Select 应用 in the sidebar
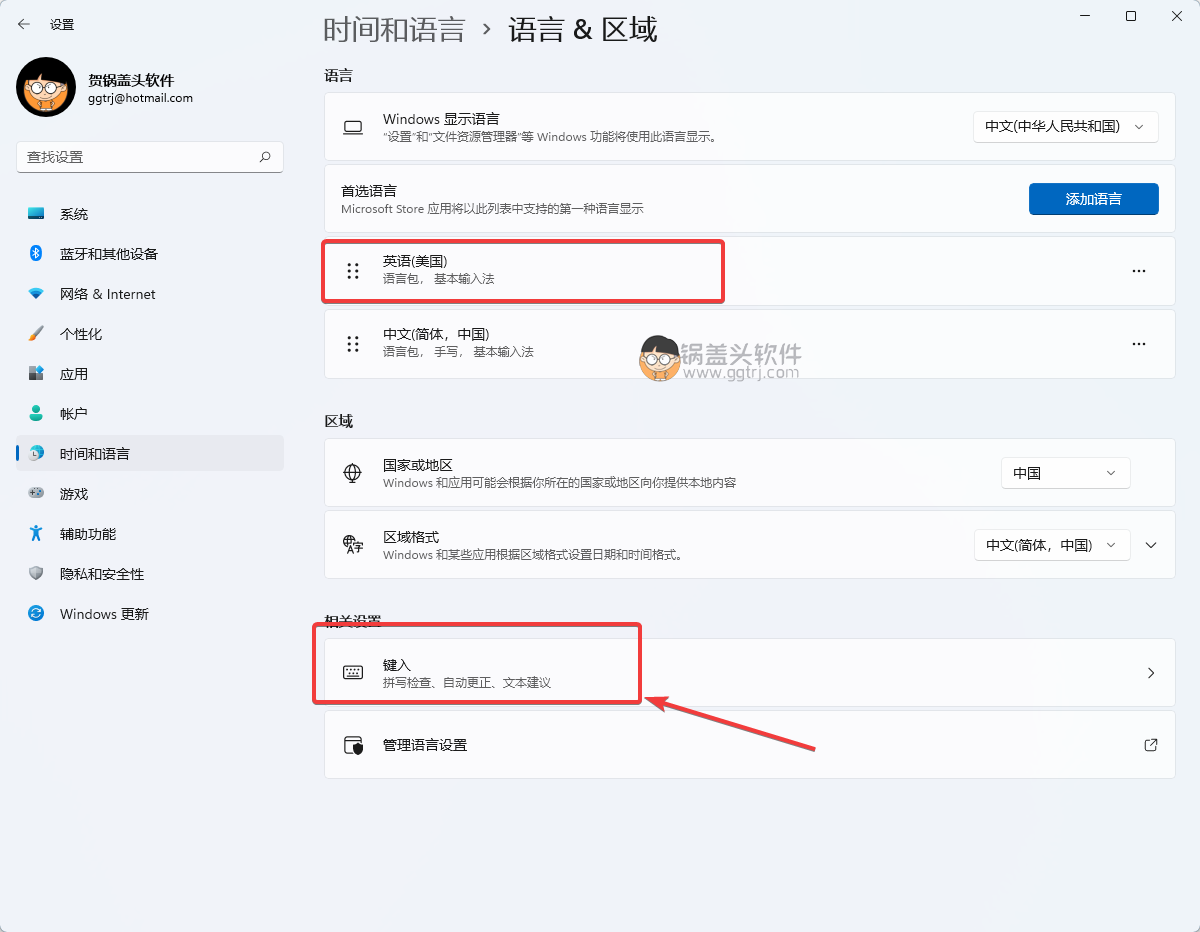Image resolution: width=1200 pixels, height=932 pixels. click(150, 374)
